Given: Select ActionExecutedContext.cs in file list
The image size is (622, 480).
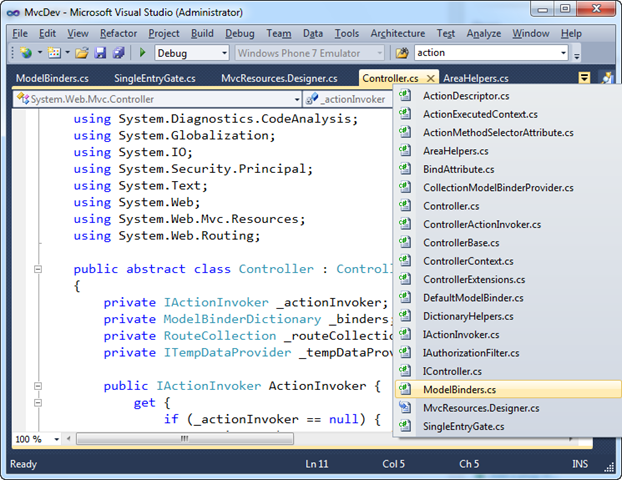Looking at the screenshot, I should point(509,114).
